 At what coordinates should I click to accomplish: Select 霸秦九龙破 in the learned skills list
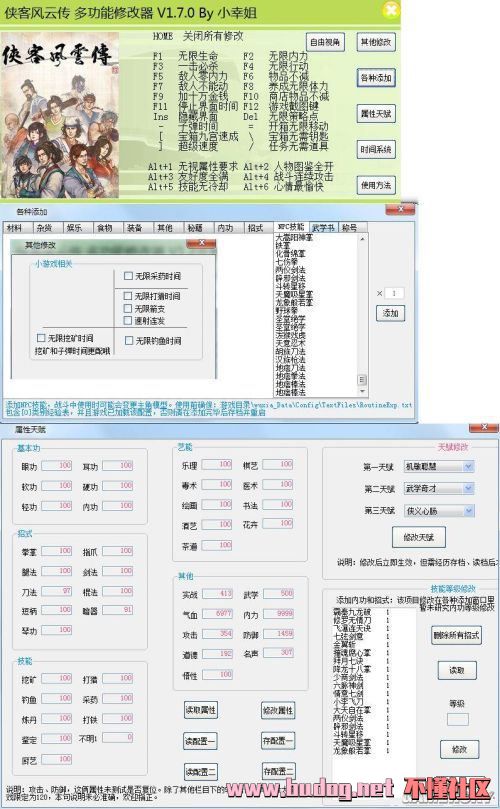352,612
